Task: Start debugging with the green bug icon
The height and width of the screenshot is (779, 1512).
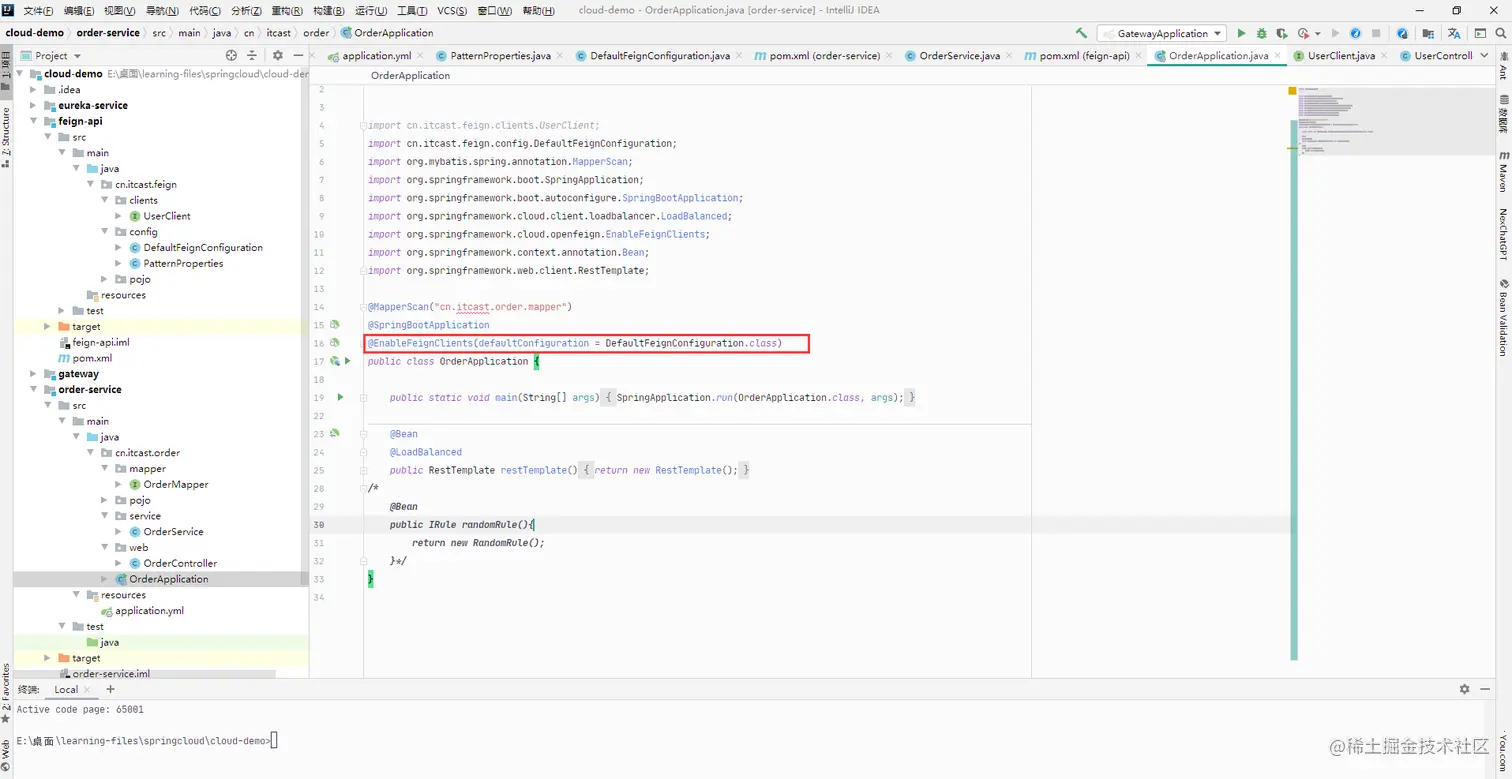Action: click(1262, 33)
